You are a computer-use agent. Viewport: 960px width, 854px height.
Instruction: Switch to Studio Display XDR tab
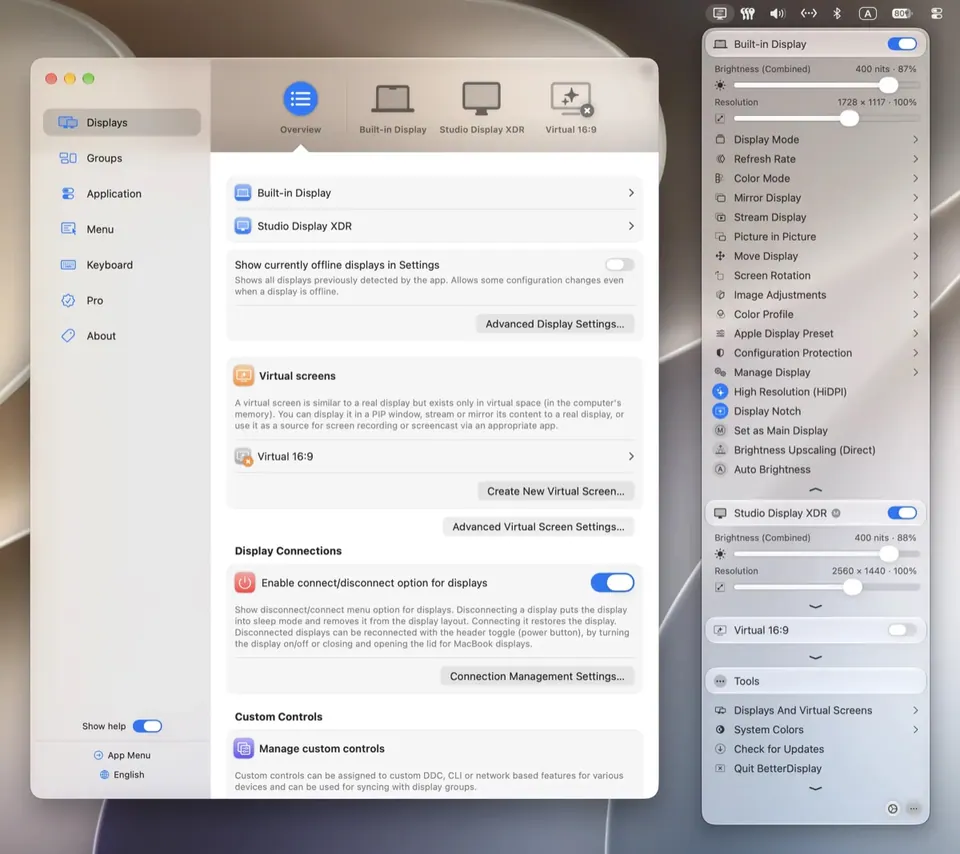481,108
